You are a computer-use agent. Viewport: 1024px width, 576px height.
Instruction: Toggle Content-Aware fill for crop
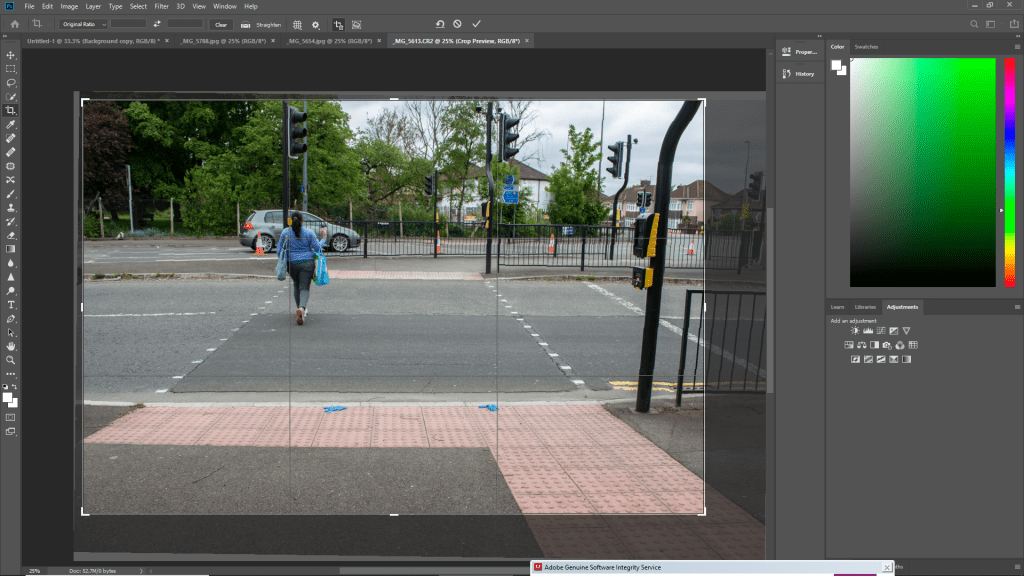coord(356,24)
